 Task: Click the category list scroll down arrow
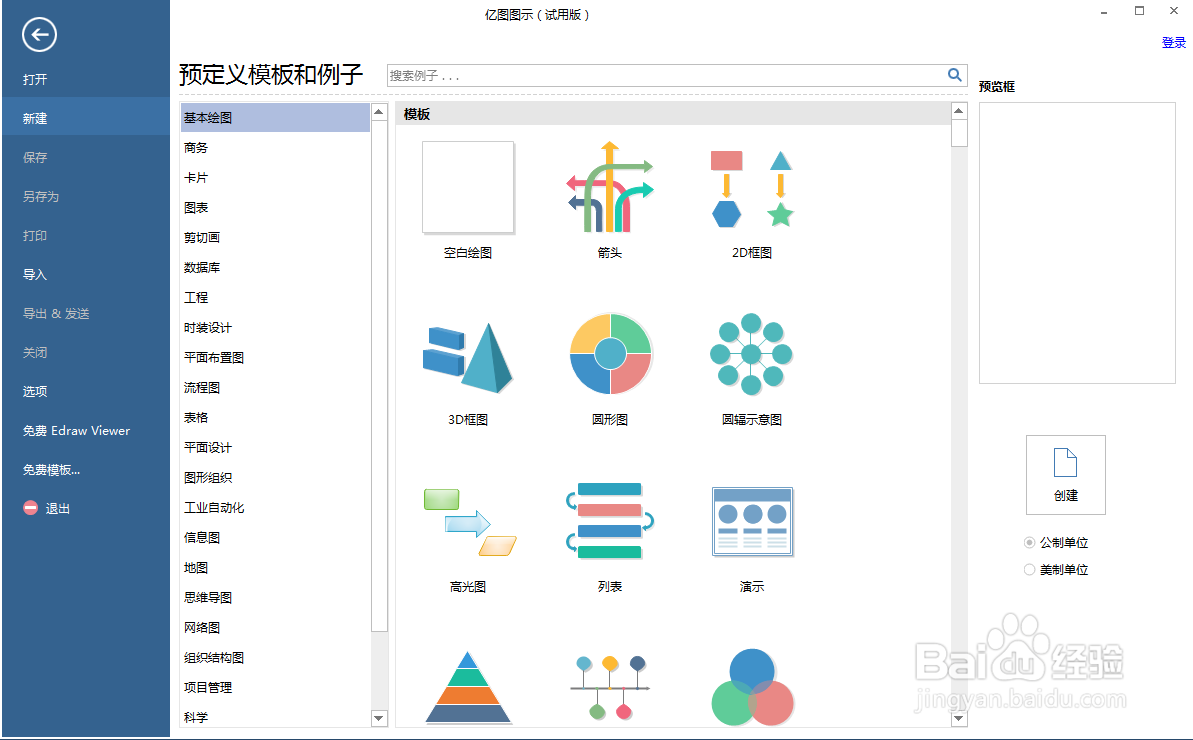[x=379, y=717]
